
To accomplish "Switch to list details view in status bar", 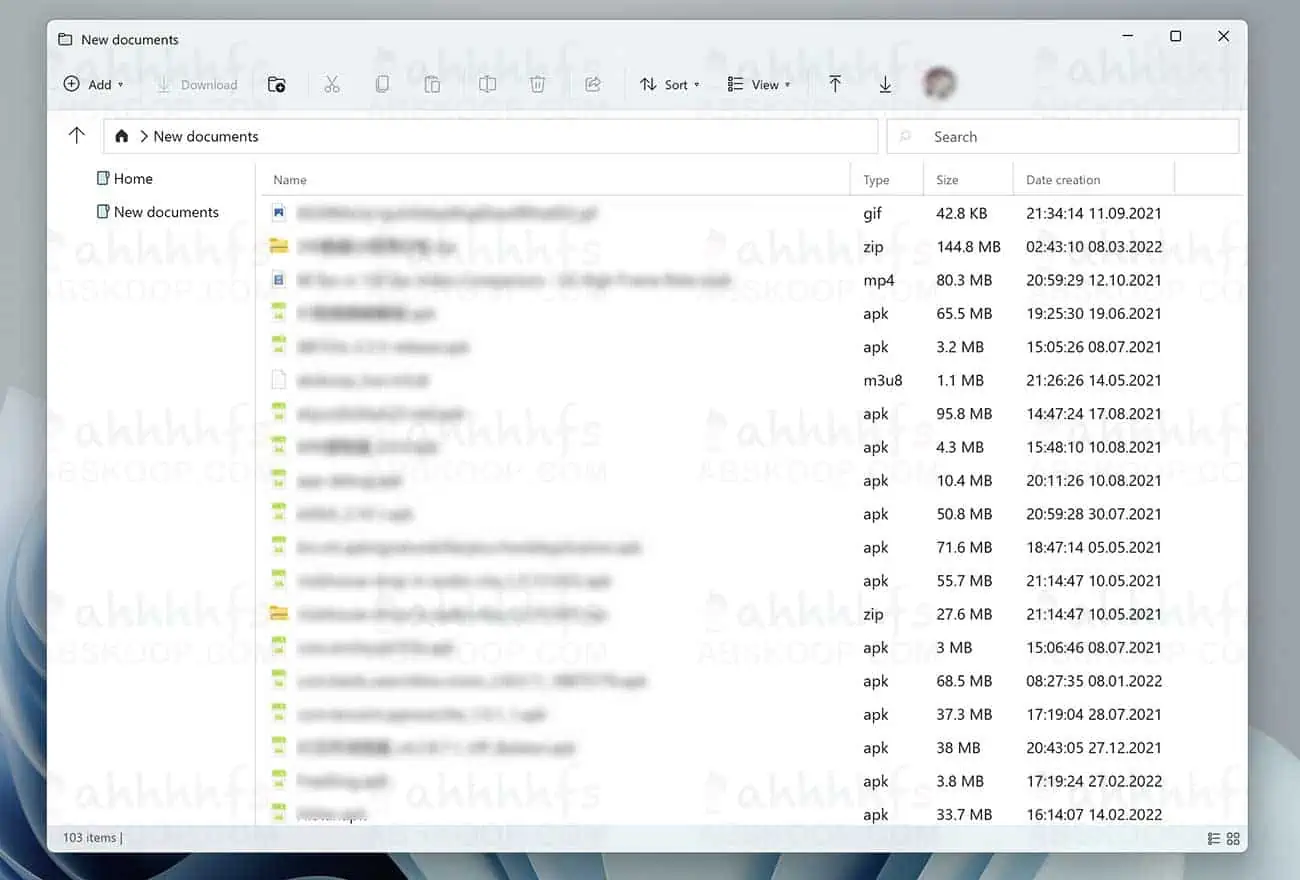I will click(x=1214, y=838).
